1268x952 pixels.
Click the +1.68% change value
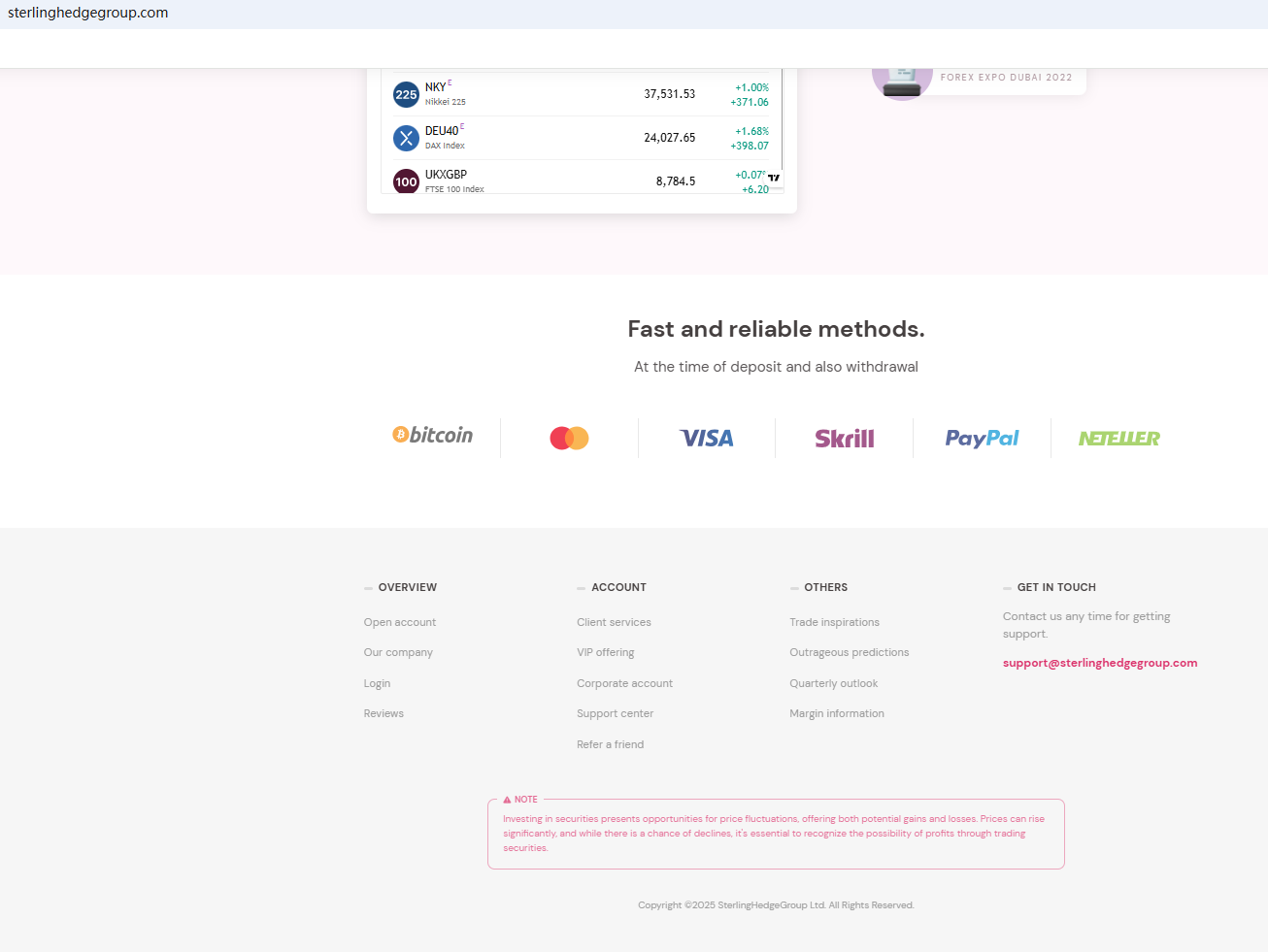(x=751, y=131)
